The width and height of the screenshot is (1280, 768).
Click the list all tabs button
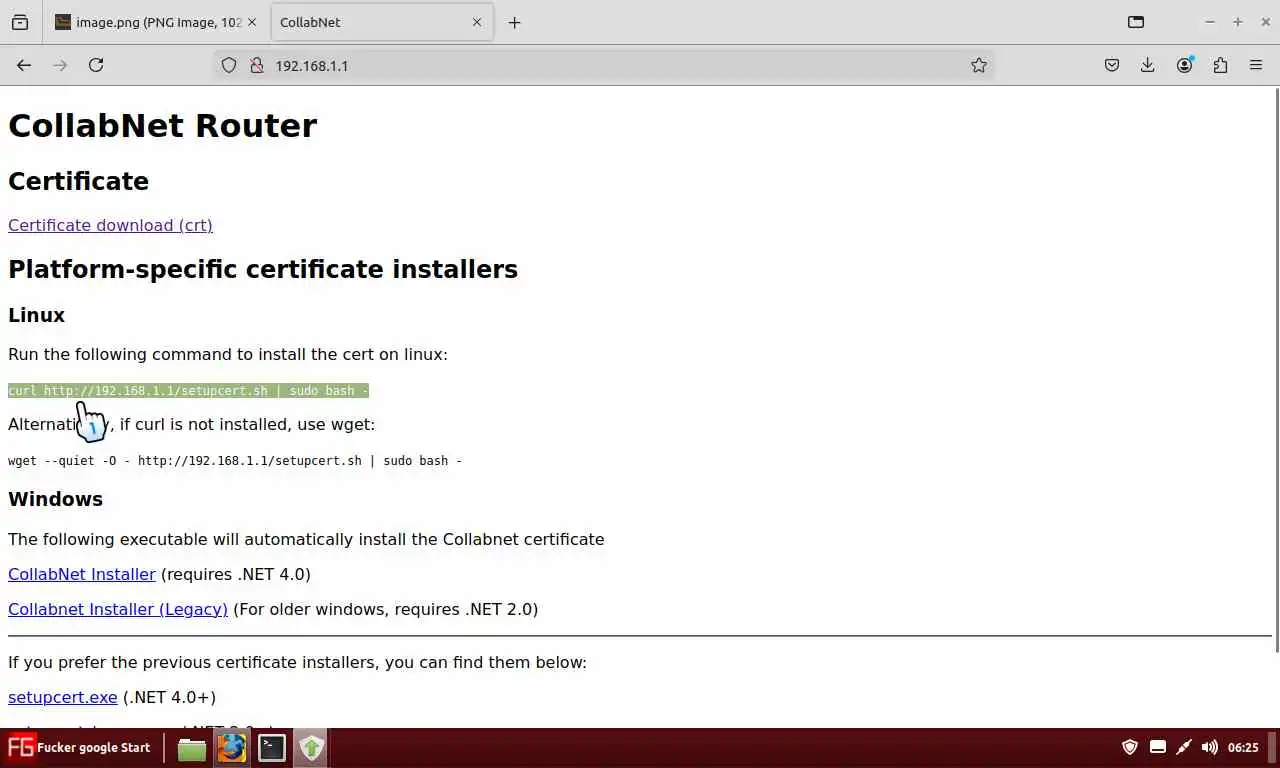tap(1136, 22)
